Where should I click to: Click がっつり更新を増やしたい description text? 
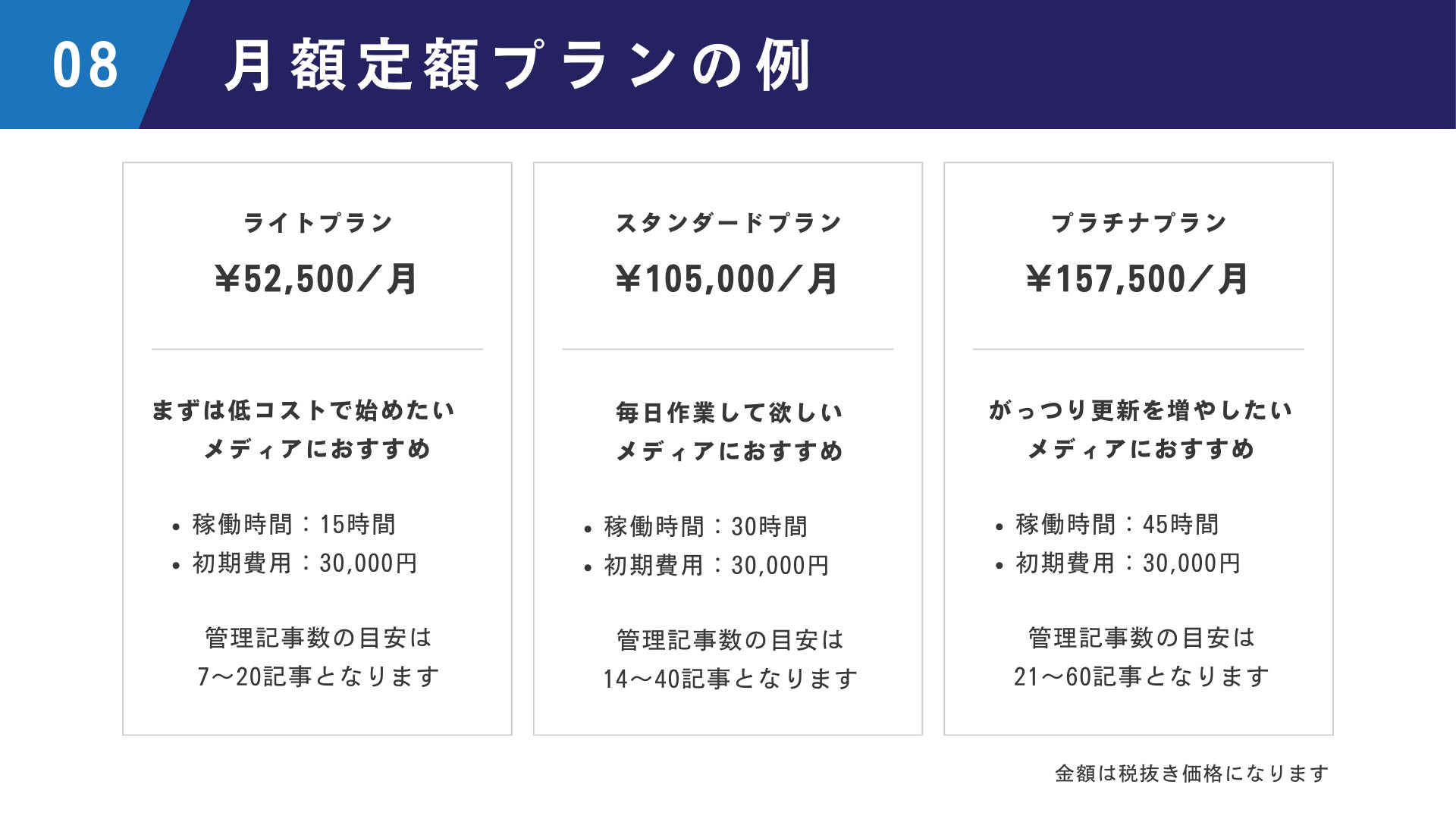coord(1140,410)
